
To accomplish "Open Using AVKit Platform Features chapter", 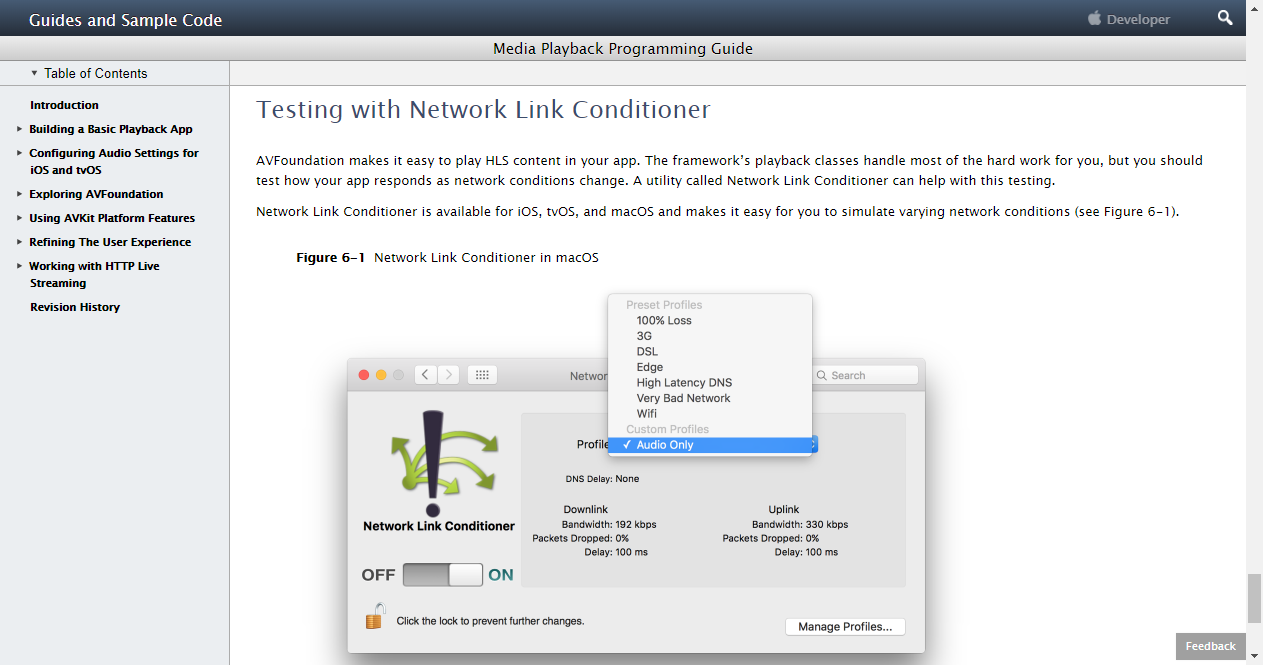I will tap(112, 218).
